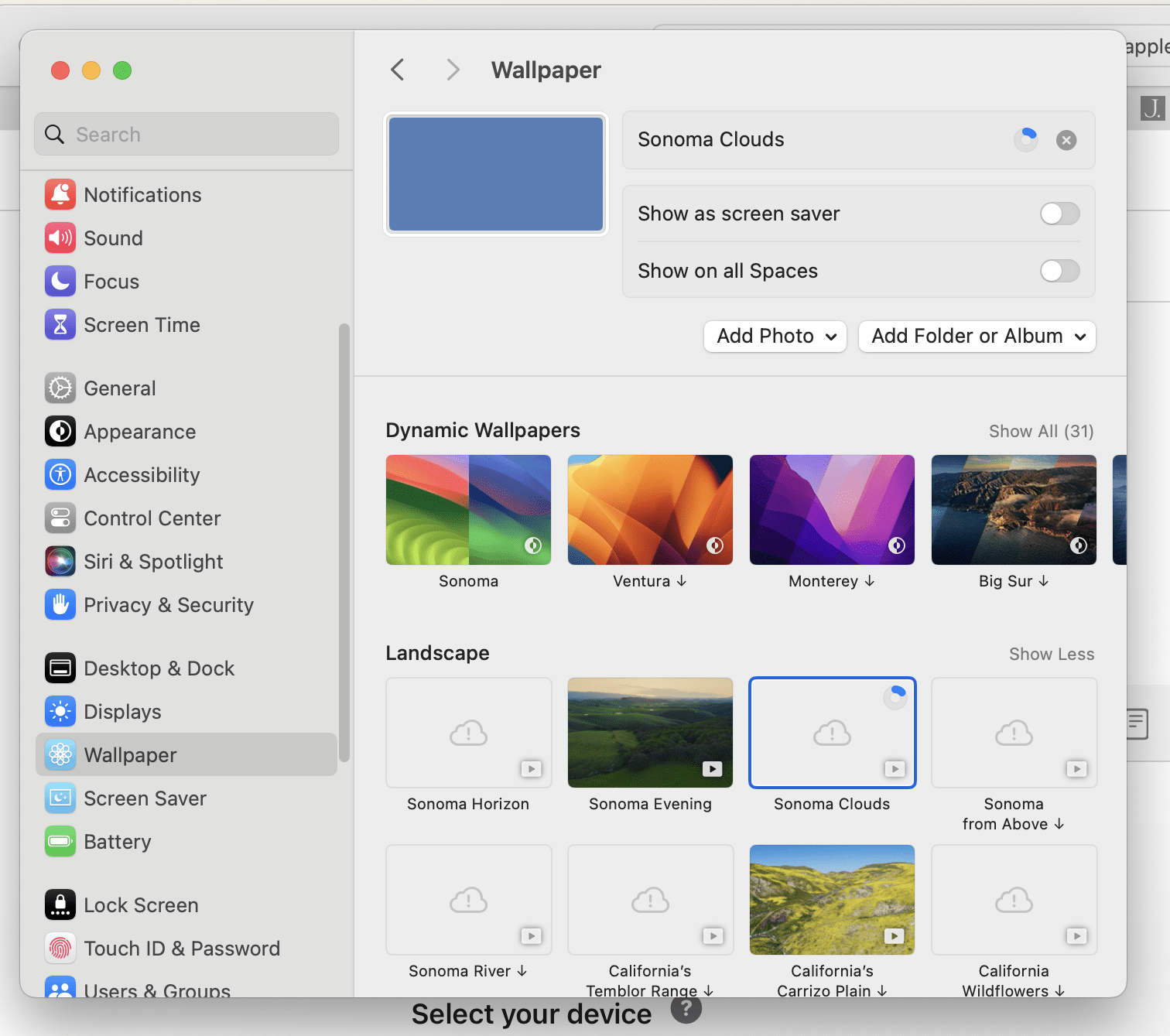Remove Sonoma Clouds using the x button
Screen dimensions: 1170x1036
pyautogui.click(x=1066, y=140)
